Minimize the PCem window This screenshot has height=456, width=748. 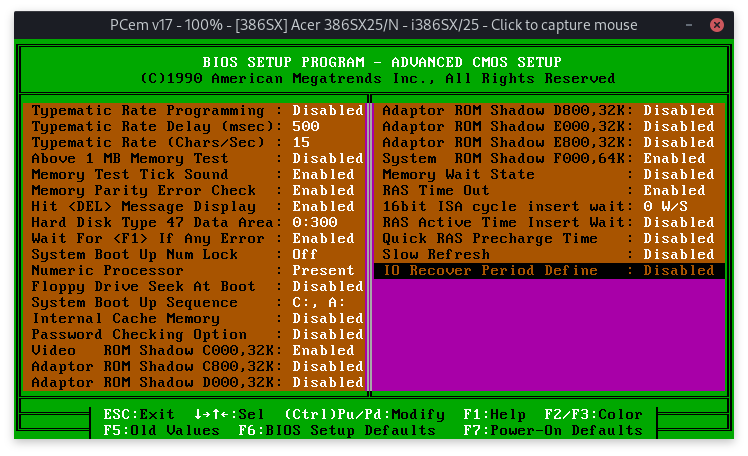click(689, 25)
